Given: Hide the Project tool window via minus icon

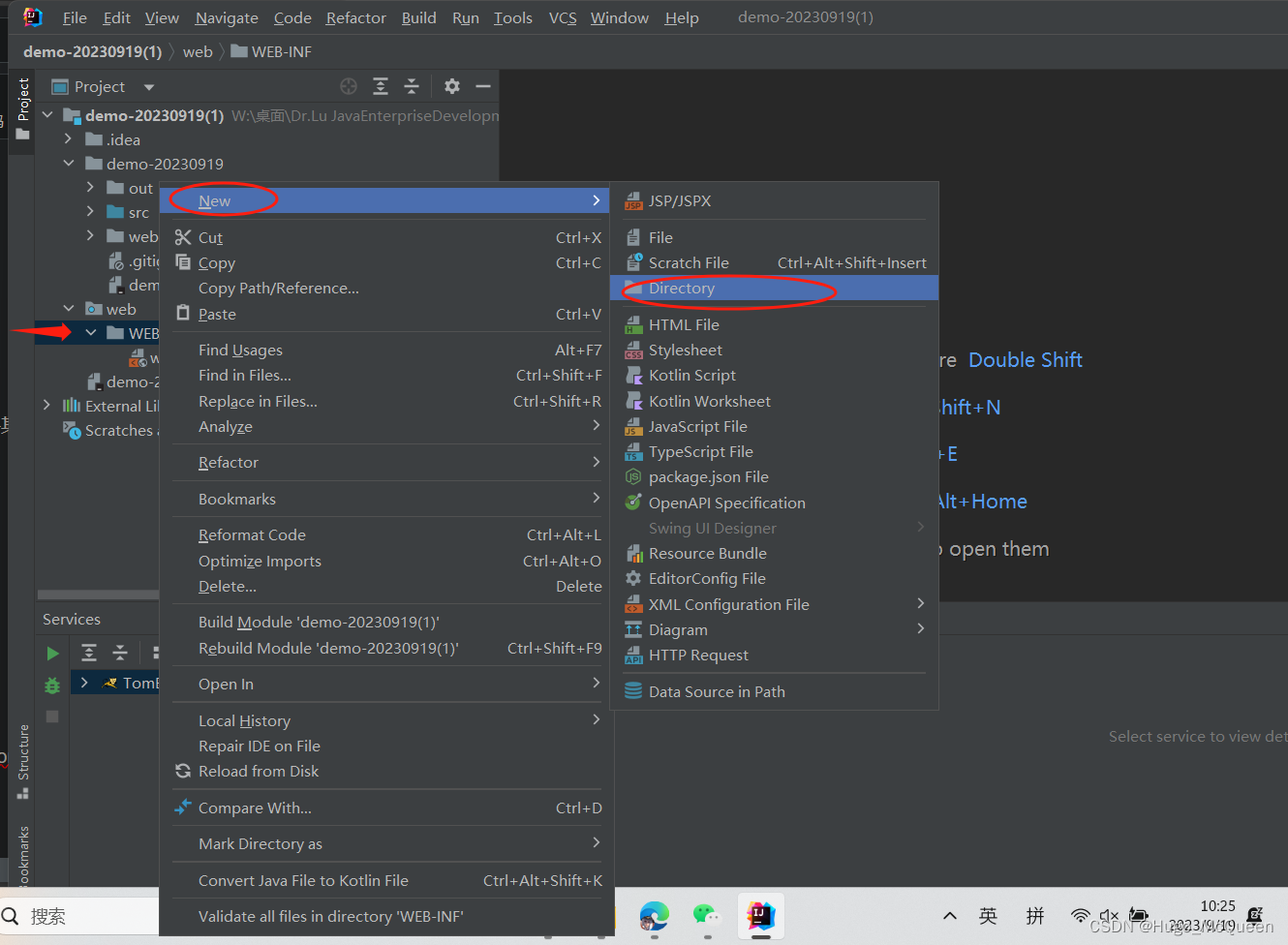Looking at the screenshot, I should (x=483, y=86).
